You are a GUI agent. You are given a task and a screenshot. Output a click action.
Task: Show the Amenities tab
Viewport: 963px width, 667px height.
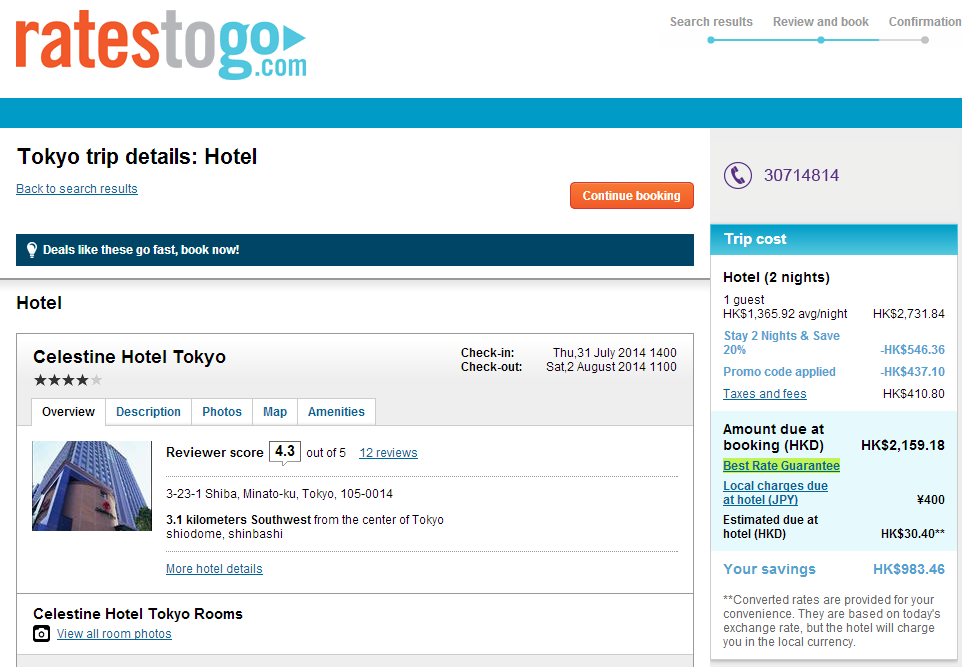click(336, 412)
